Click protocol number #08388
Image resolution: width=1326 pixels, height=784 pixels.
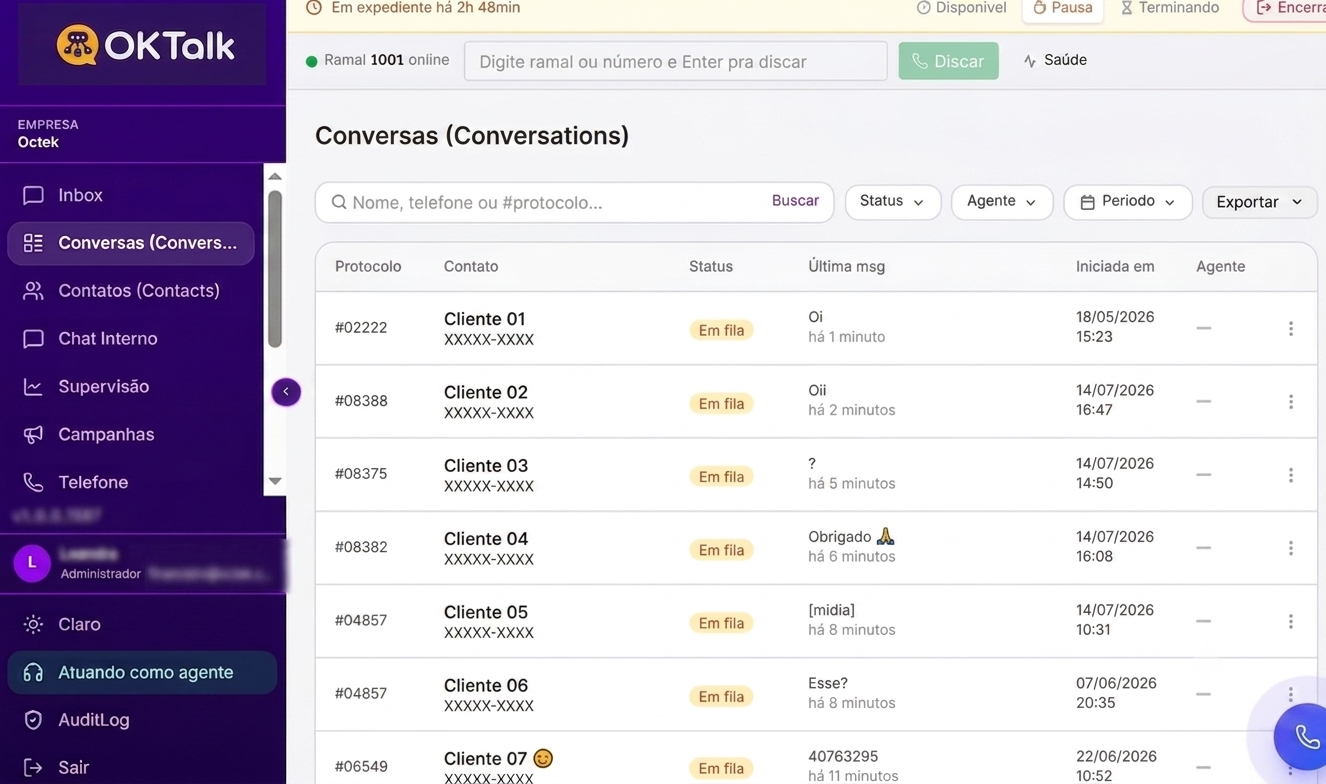[x=361, y=401]
